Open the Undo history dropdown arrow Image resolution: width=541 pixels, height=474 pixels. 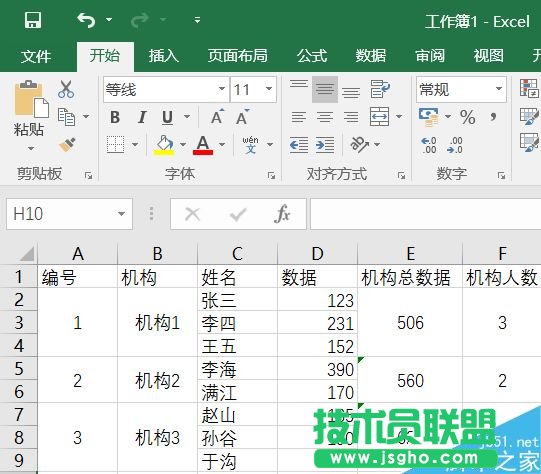coord(109,20)
